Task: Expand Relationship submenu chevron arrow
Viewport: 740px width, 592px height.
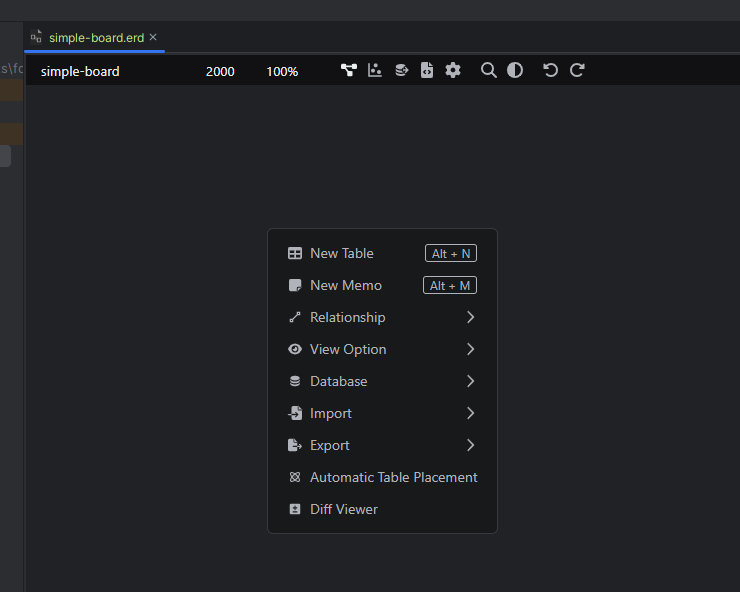Action: (471, 317)
